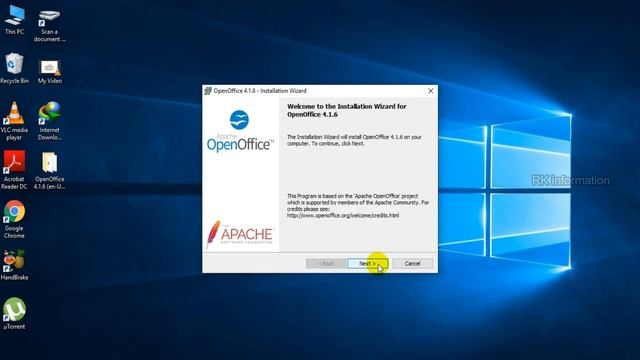
Task: Click the wizard window title text
Action: coord(260,91)
